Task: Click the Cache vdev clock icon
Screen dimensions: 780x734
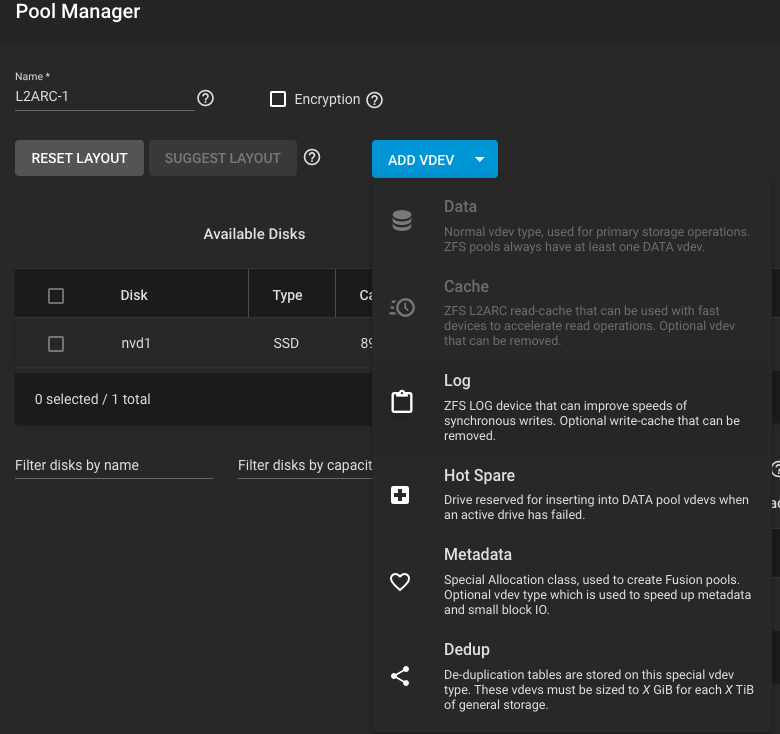Action: point(402,307)
